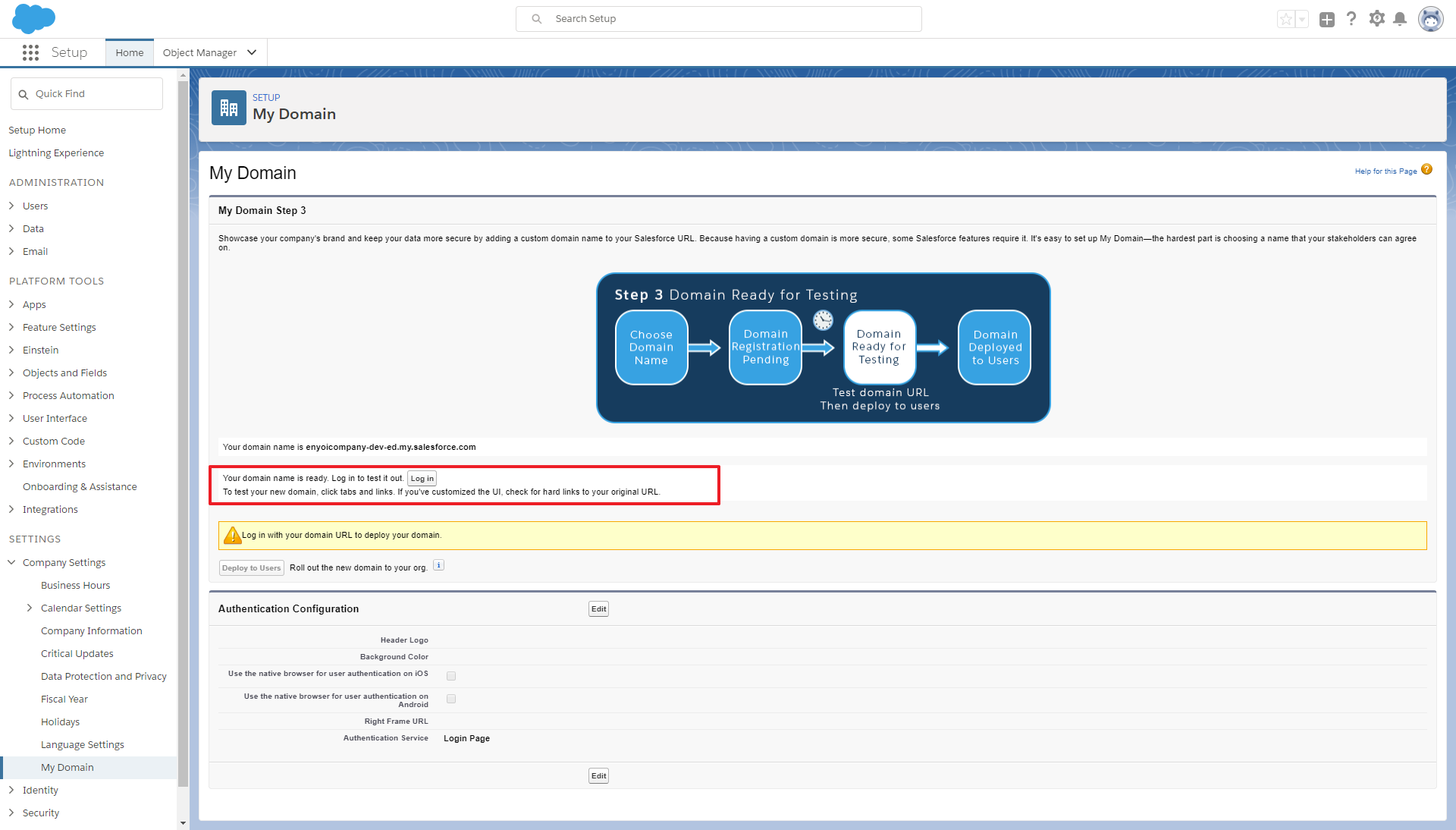Click the Deploy to Users button

(252, 567)
